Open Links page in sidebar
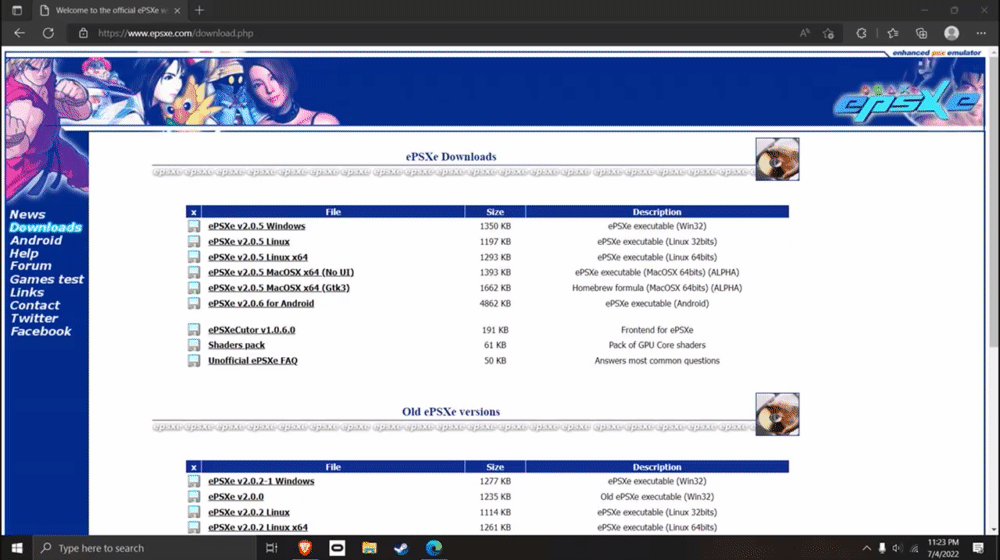The image size is (1000, 560). coord(27,292)
